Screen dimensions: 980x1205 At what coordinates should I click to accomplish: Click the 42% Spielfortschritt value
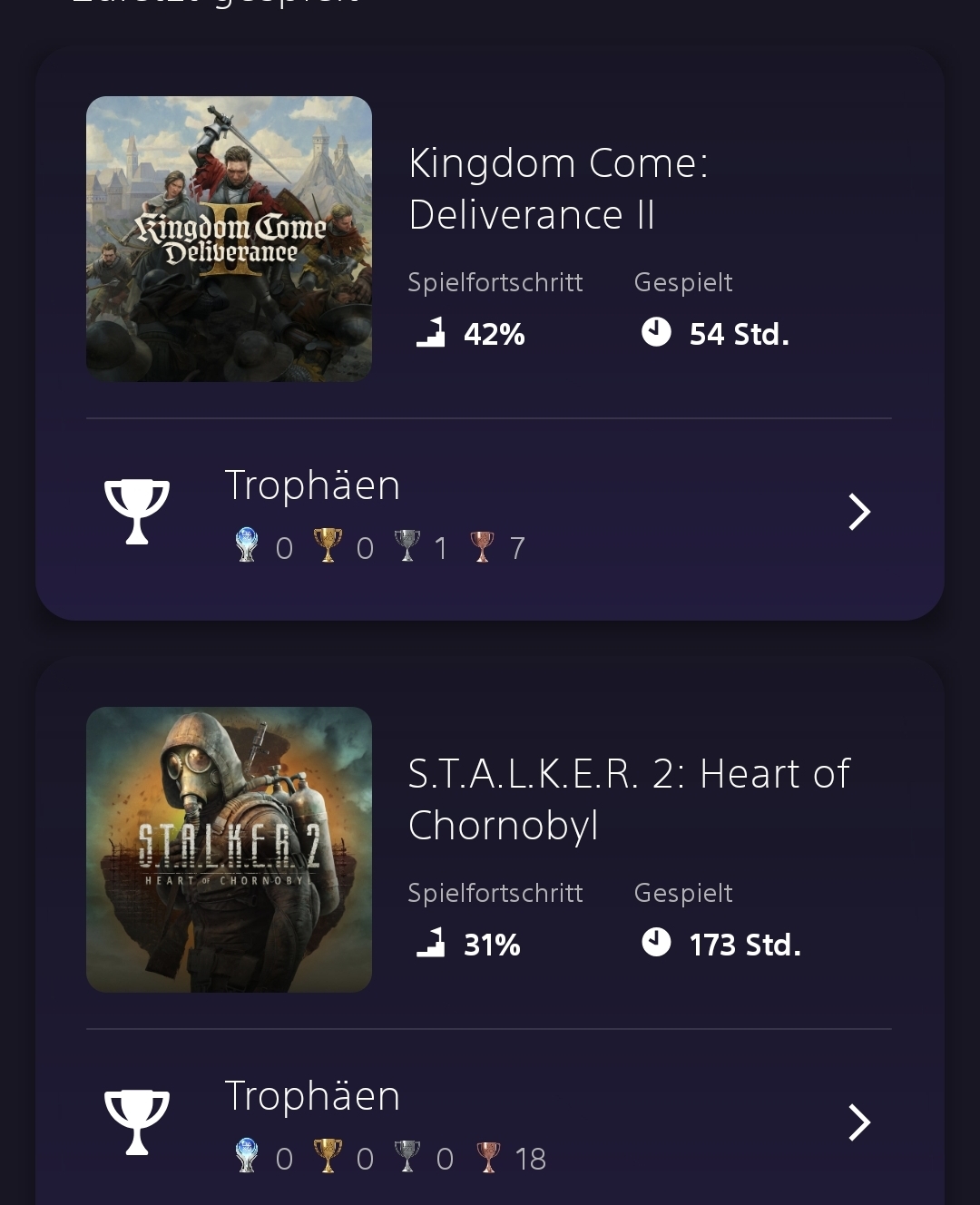[x=494, y=335]
